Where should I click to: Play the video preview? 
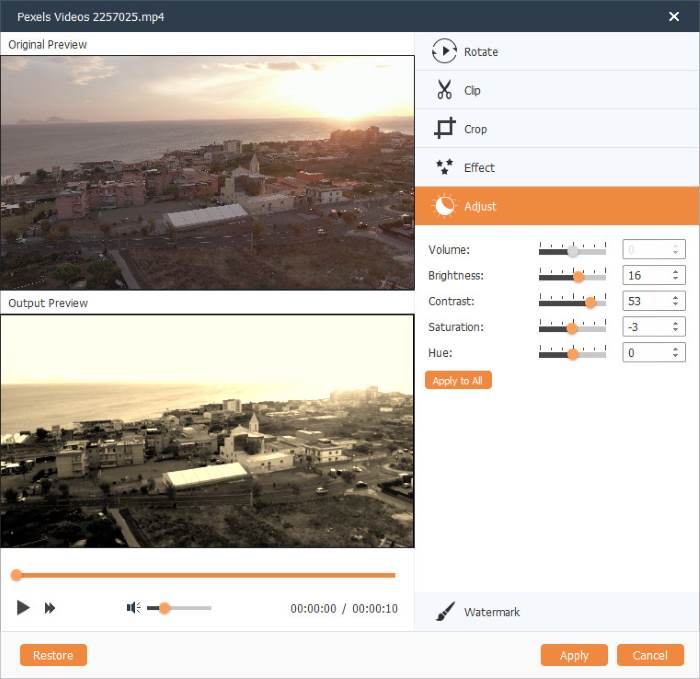pyautogui.click(x=23, y=608)
